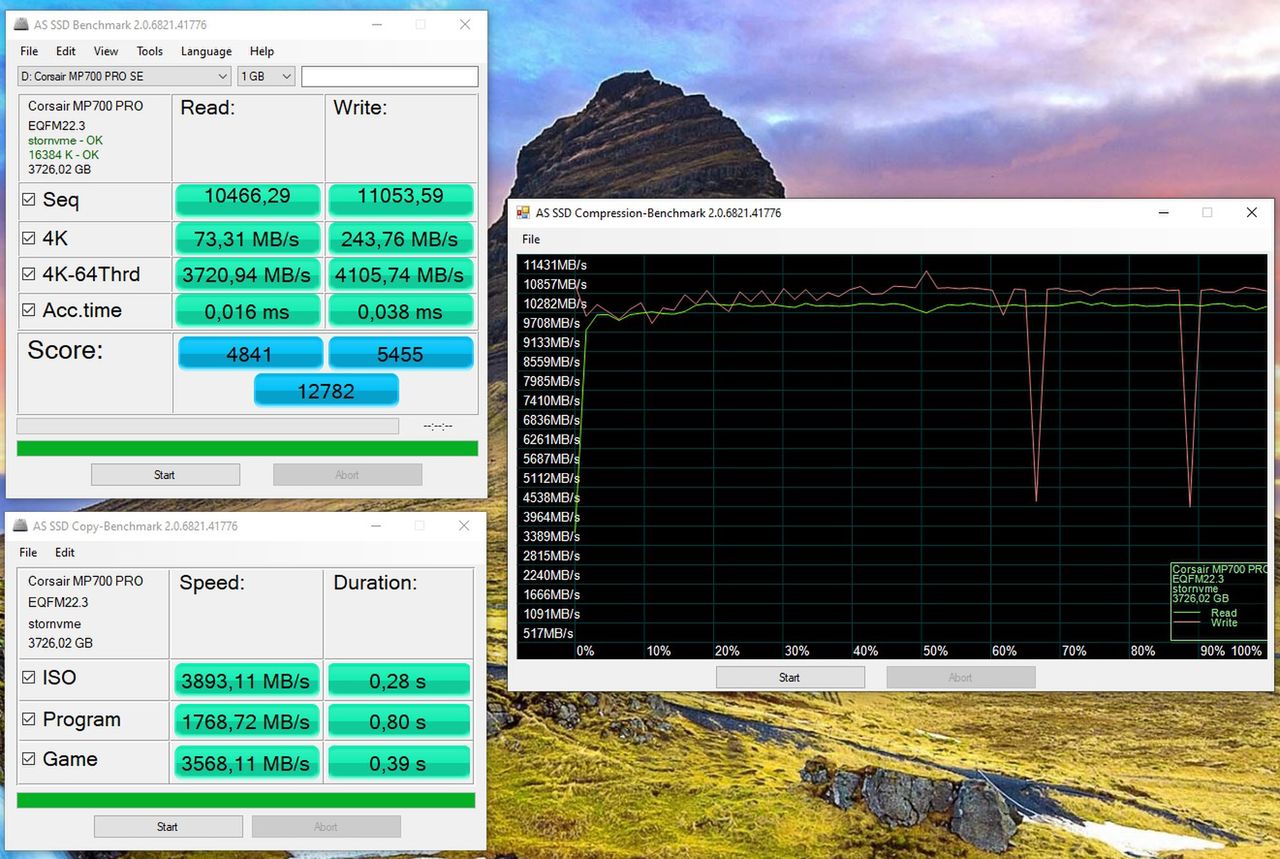Viewport: 1280px width, 859px height.
Task: Click Start in the Copy-Benchmark window
Action: coord(168,827)
